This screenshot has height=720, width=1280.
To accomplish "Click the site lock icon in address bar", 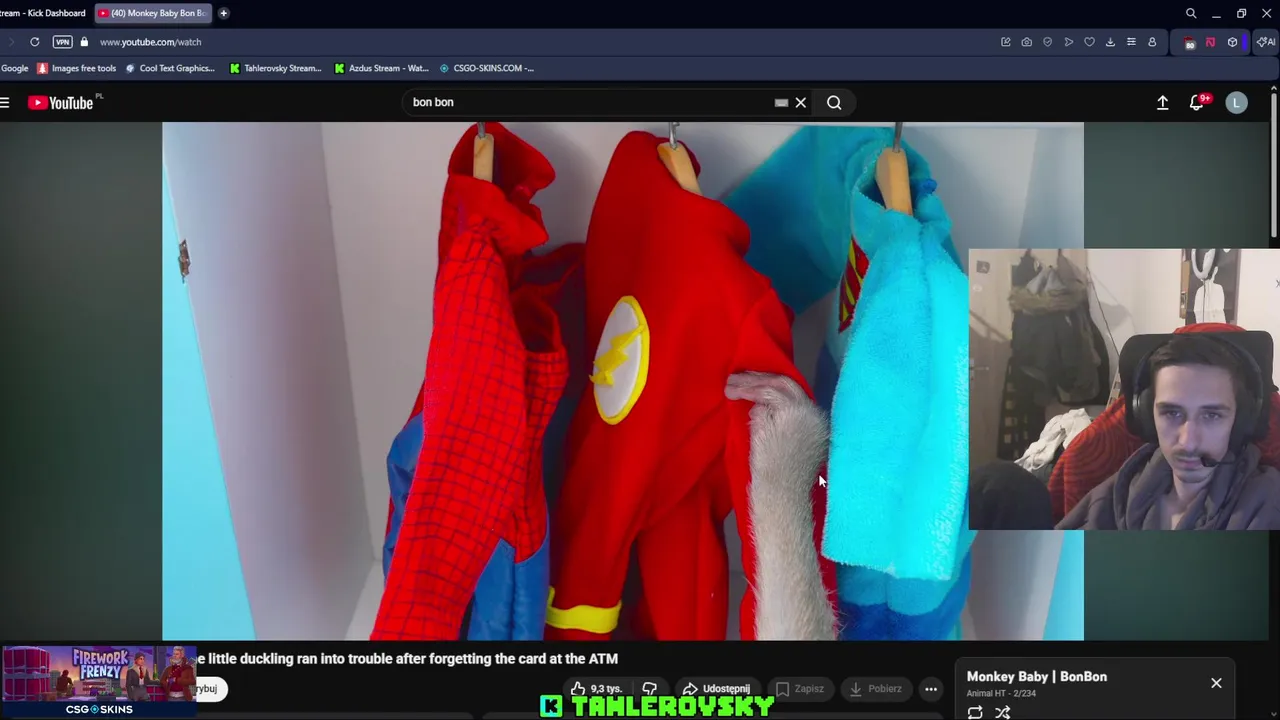I will point(84,42).
